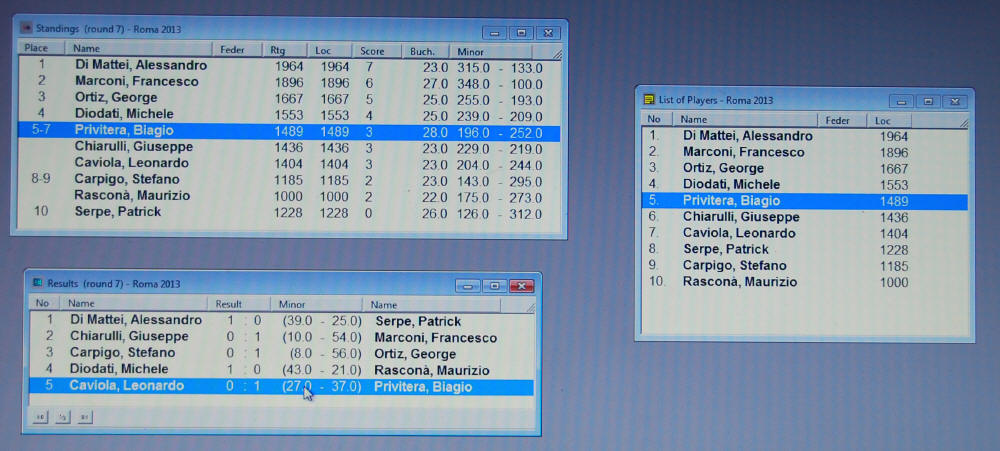Image resolution: width=1000 pixels, height=451 pixels.
Task: Click the Loc column header in Standings
Action: pos(330,50)
